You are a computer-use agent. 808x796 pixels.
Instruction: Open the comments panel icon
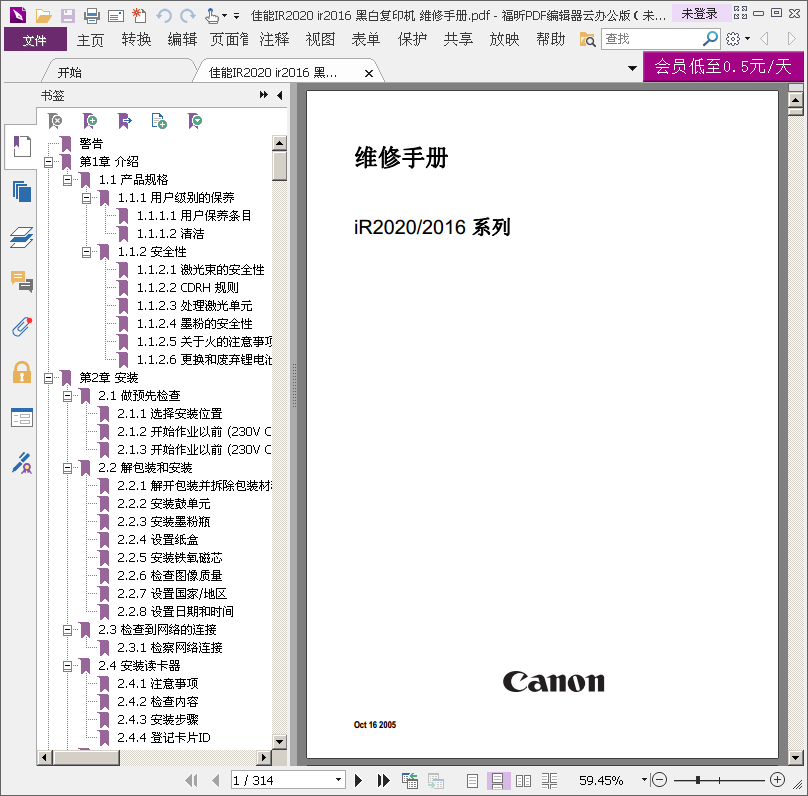(22, 282)
